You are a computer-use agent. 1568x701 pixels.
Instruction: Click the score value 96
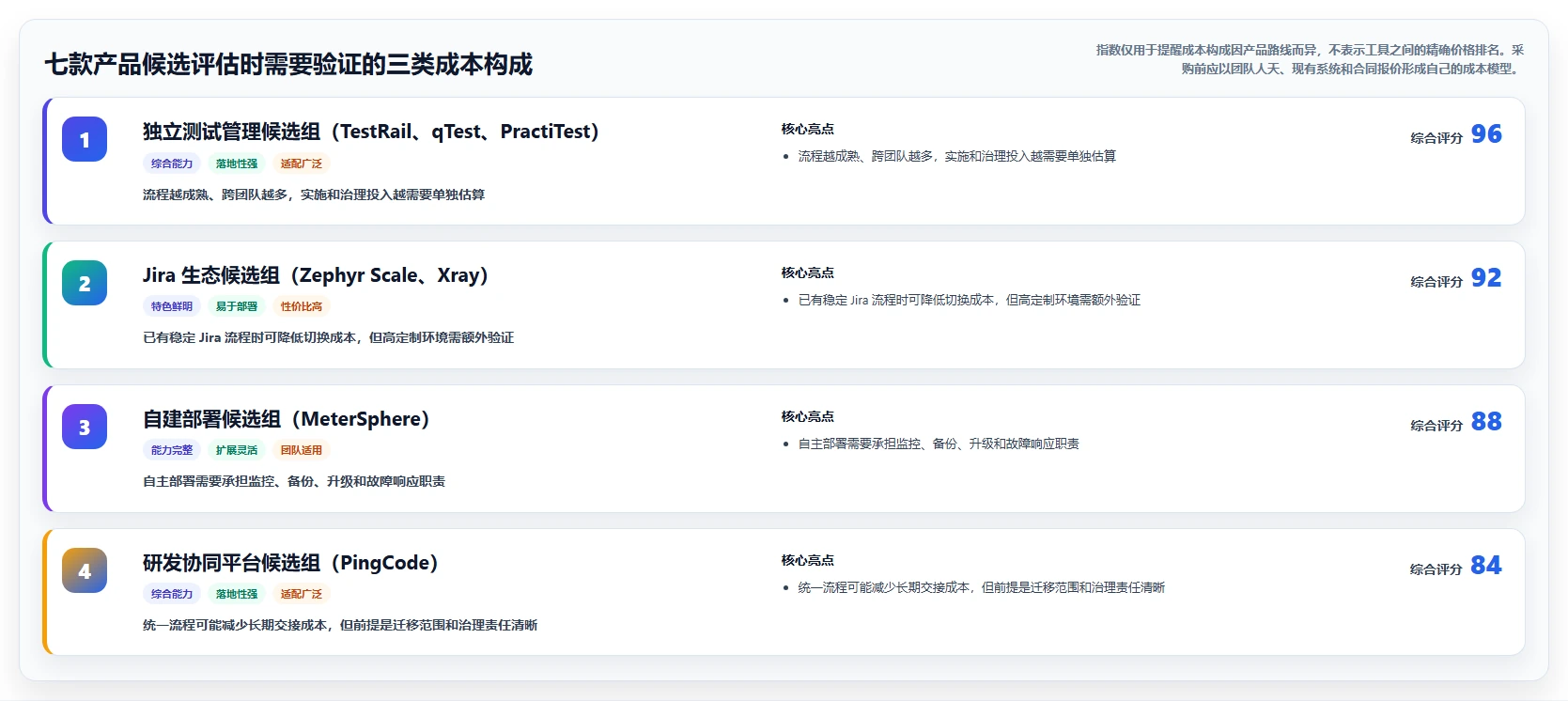(1486, 134)
